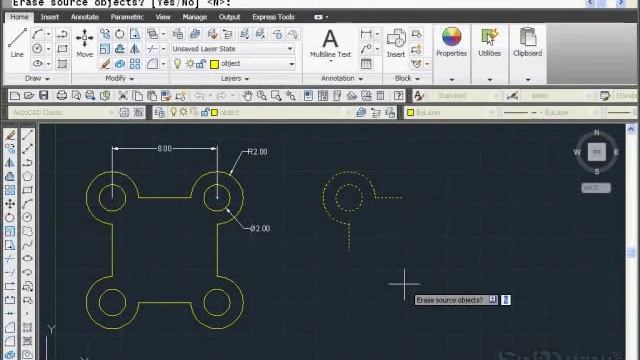Click the Zoom Window icon in the toolbar
Viewport: 640px width, 360px height.
point(276,96)
